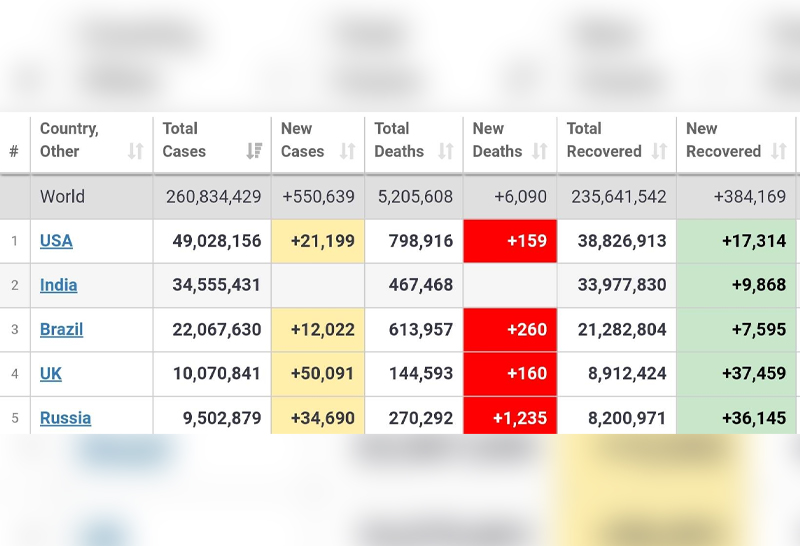Viewport: 800px width, 546px height.
Task: Sort by New Recovered using arrows icon
Action: (x=779, y=151)
